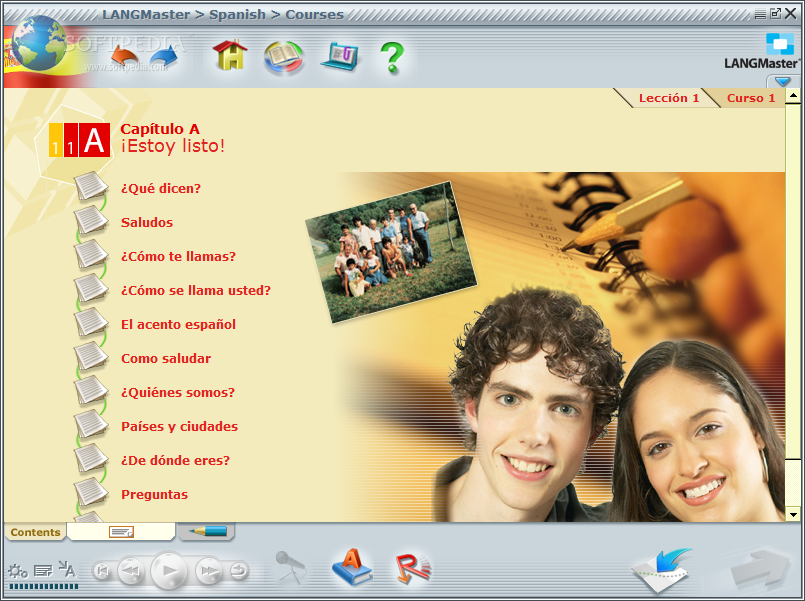Open the Países y ciudades lesson

coord(179,426)
